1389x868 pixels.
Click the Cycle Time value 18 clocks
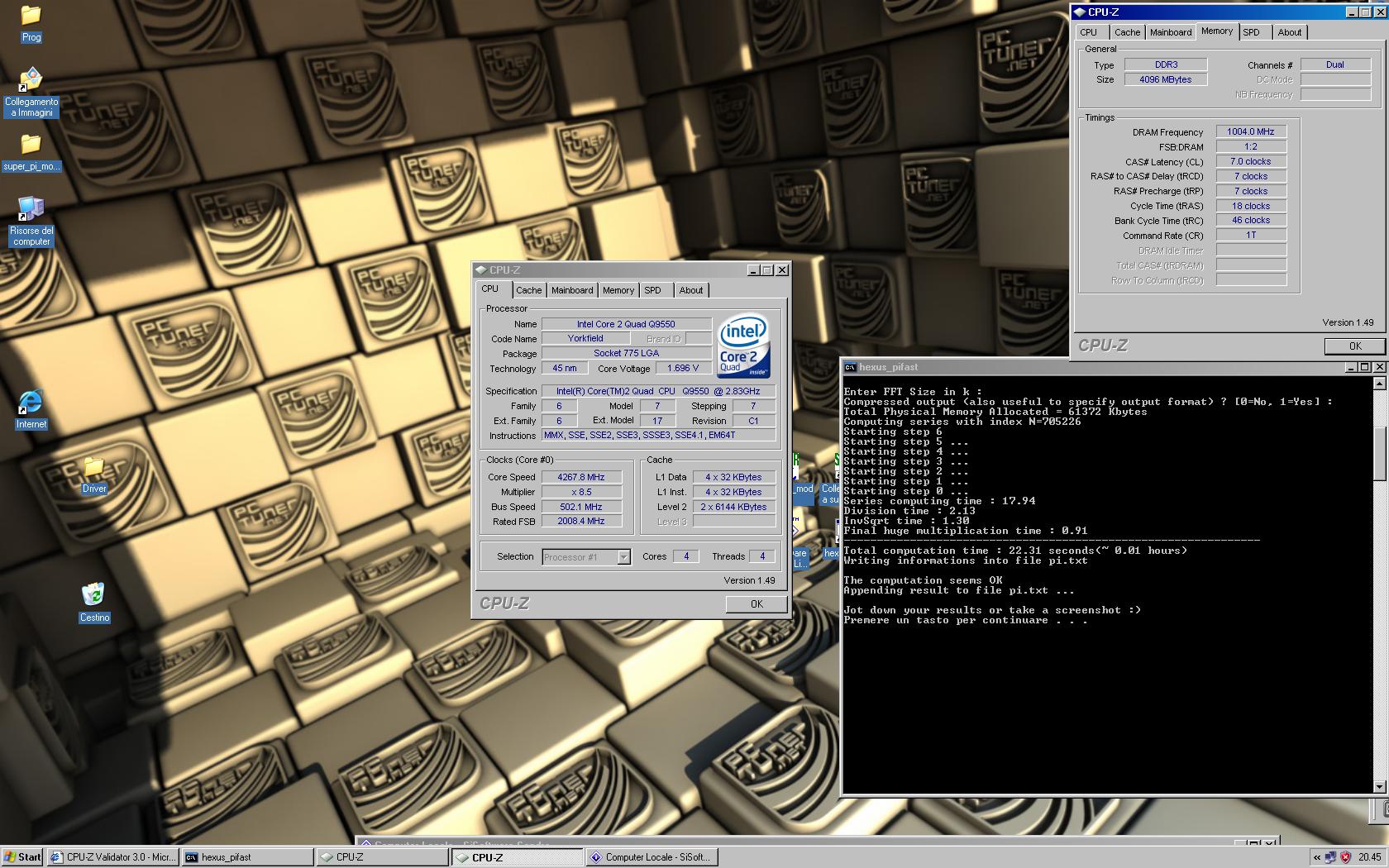pyautogui.click(x=1251, y=206)
